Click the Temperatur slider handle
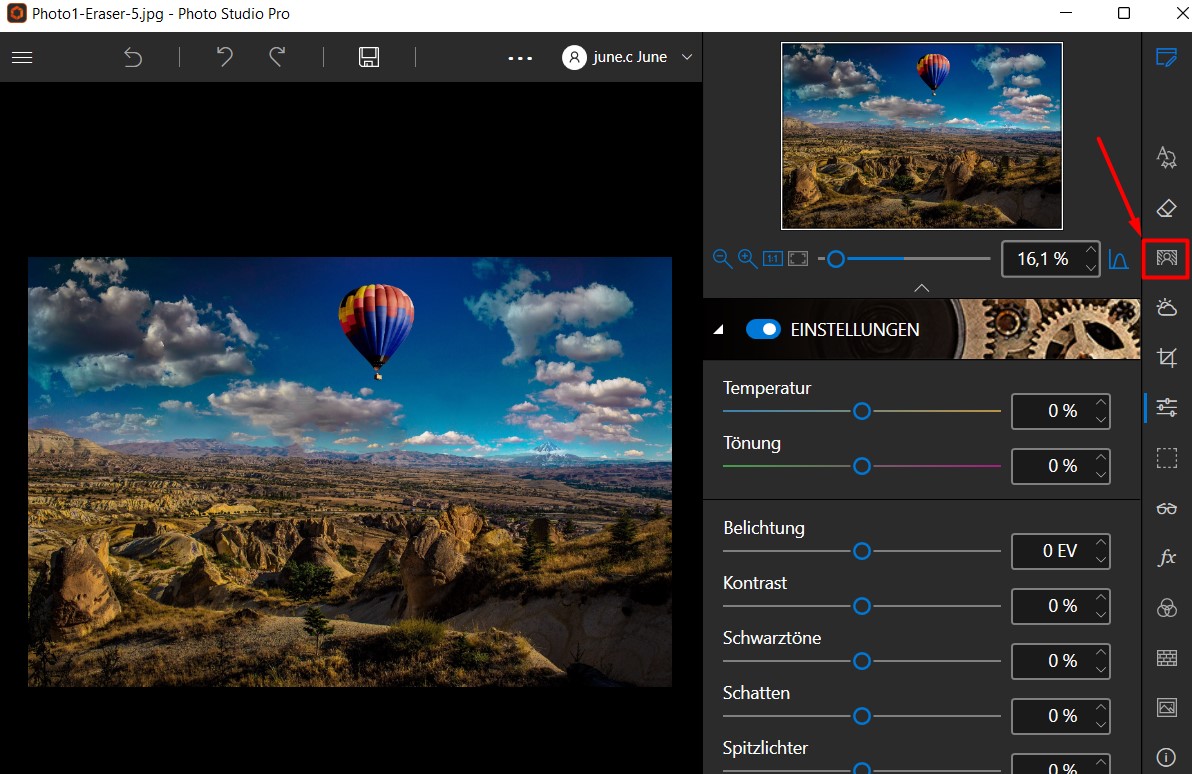This screenshot has height=774, width=1192. coord(861,411)
